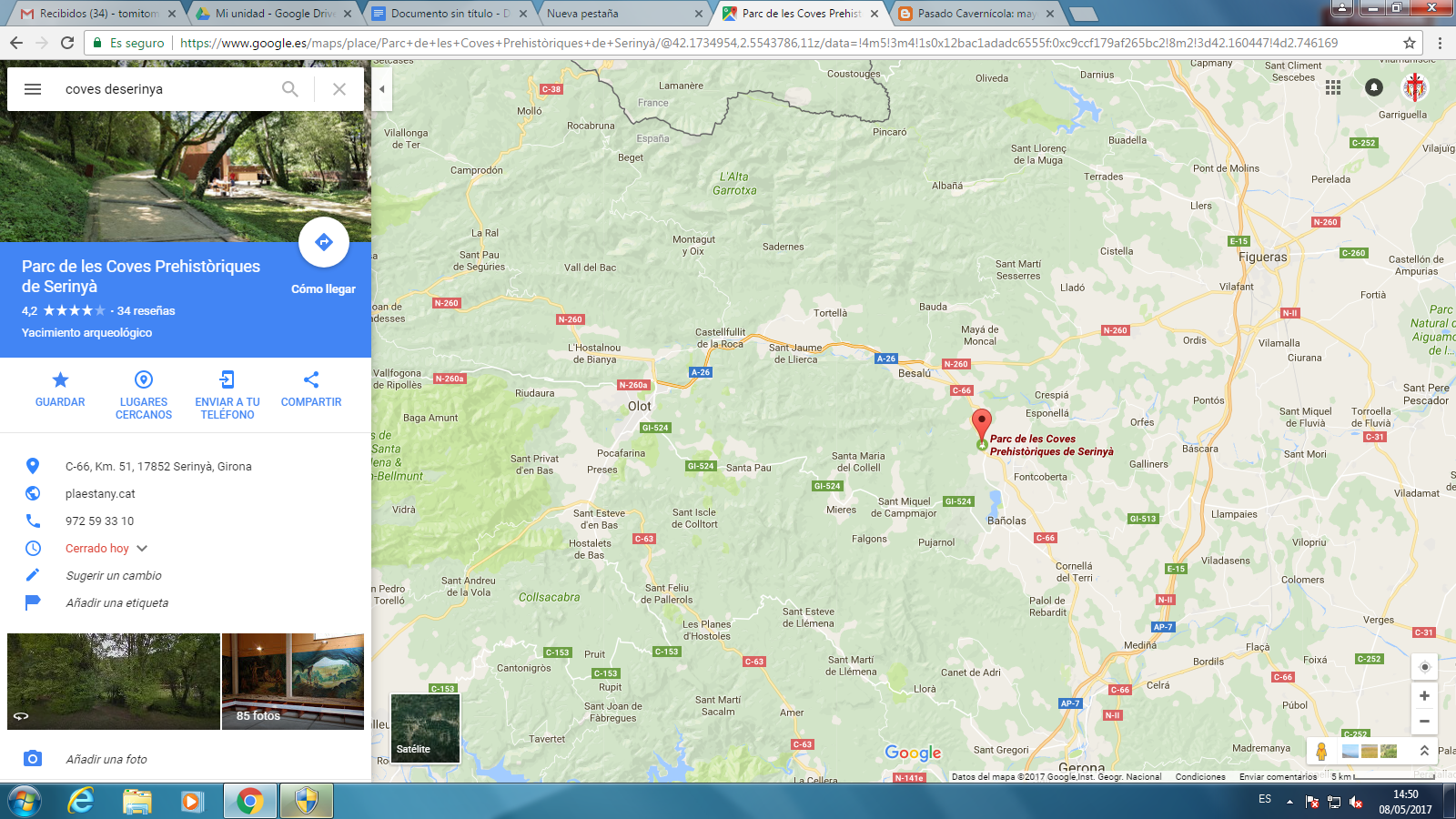1456x819 pixels.
Task: Click Añadir una foto
Action: click(x=106, y=760)
